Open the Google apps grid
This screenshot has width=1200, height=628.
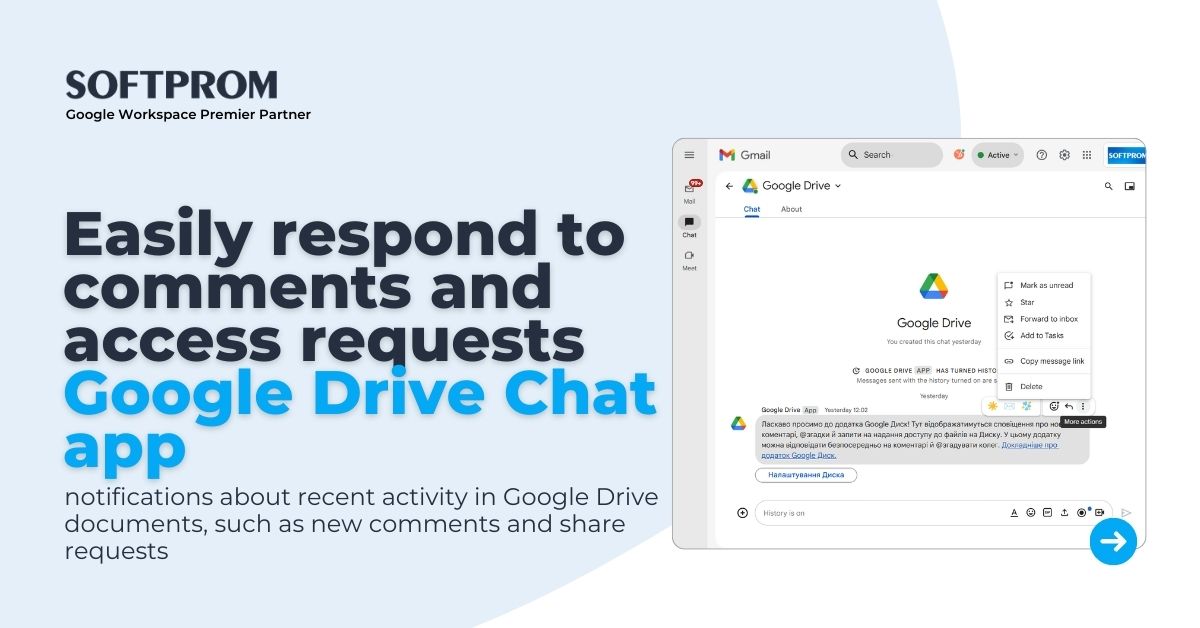pos(1087,155)
